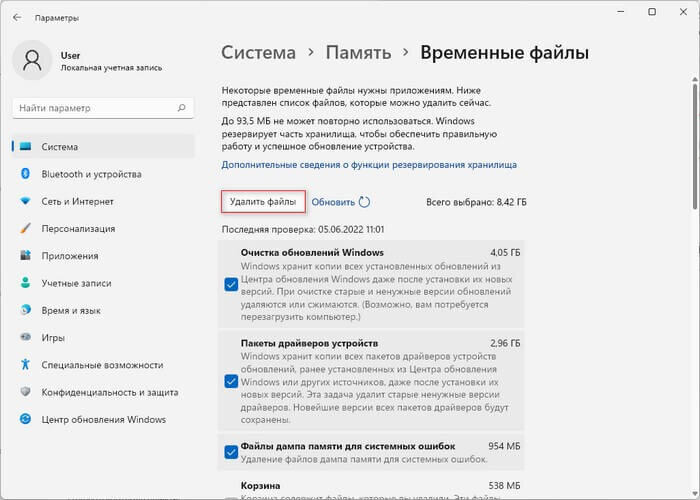
Task: Go to Память breadcrumb
Action: click(x=358, y=53)
